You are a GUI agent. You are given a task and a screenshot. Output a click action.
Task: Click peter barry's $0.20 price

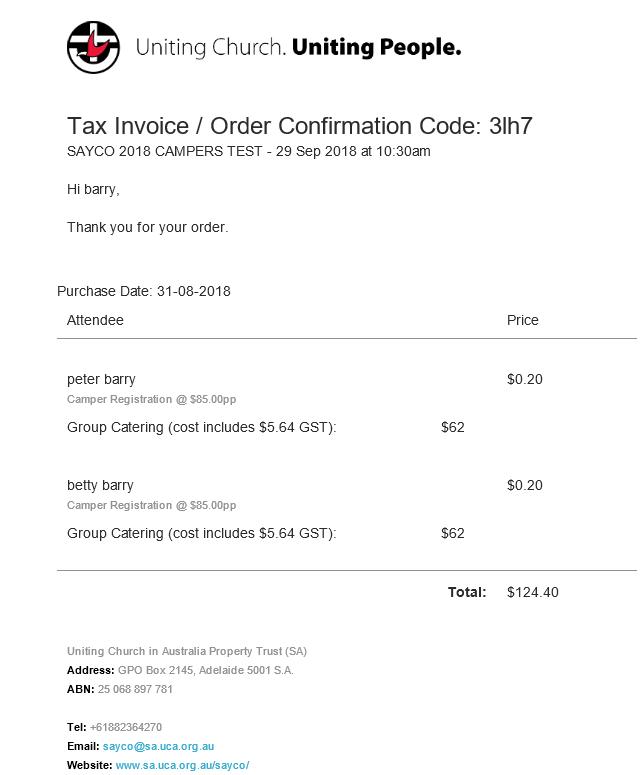click(x=525, y=380)
